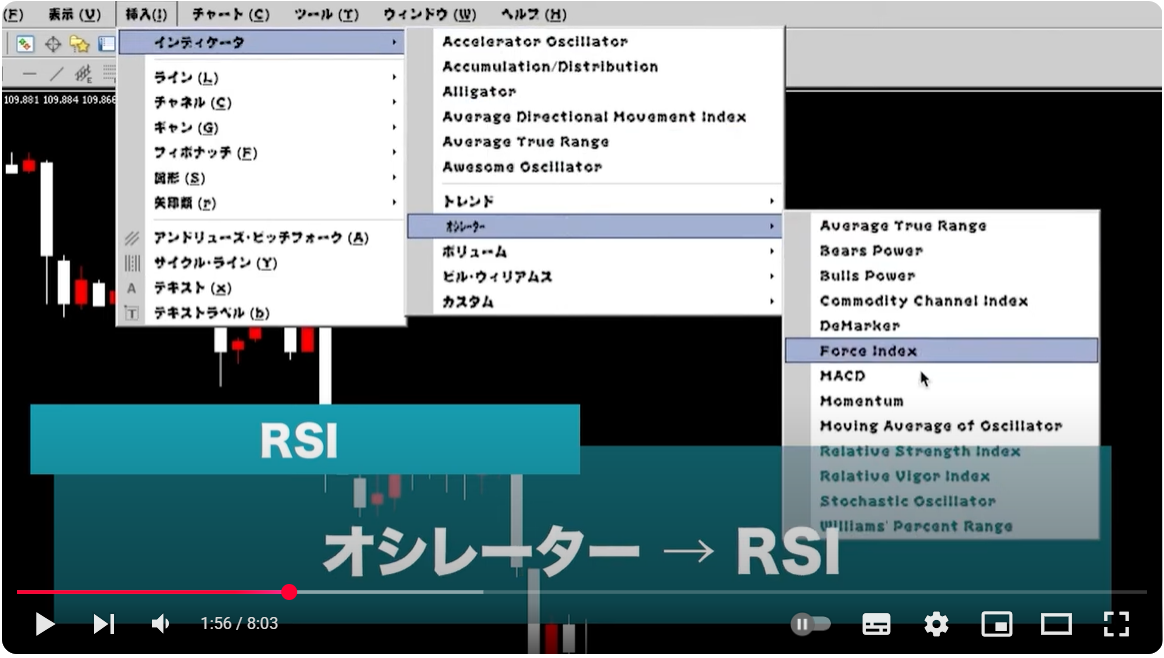The image size is (1164, 658).
Task: Select the Horizontal Line drawing tool
Action: tap(28, 73)
